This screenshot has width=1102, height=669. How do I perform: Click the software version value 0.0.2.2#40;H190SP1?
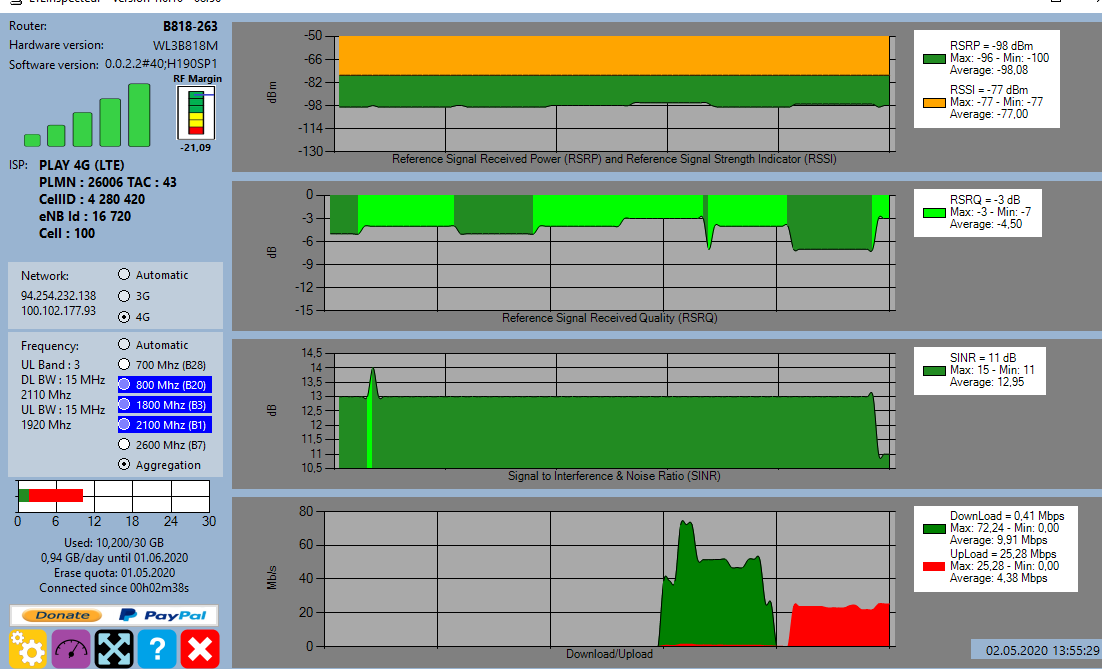tap(162, 64)
